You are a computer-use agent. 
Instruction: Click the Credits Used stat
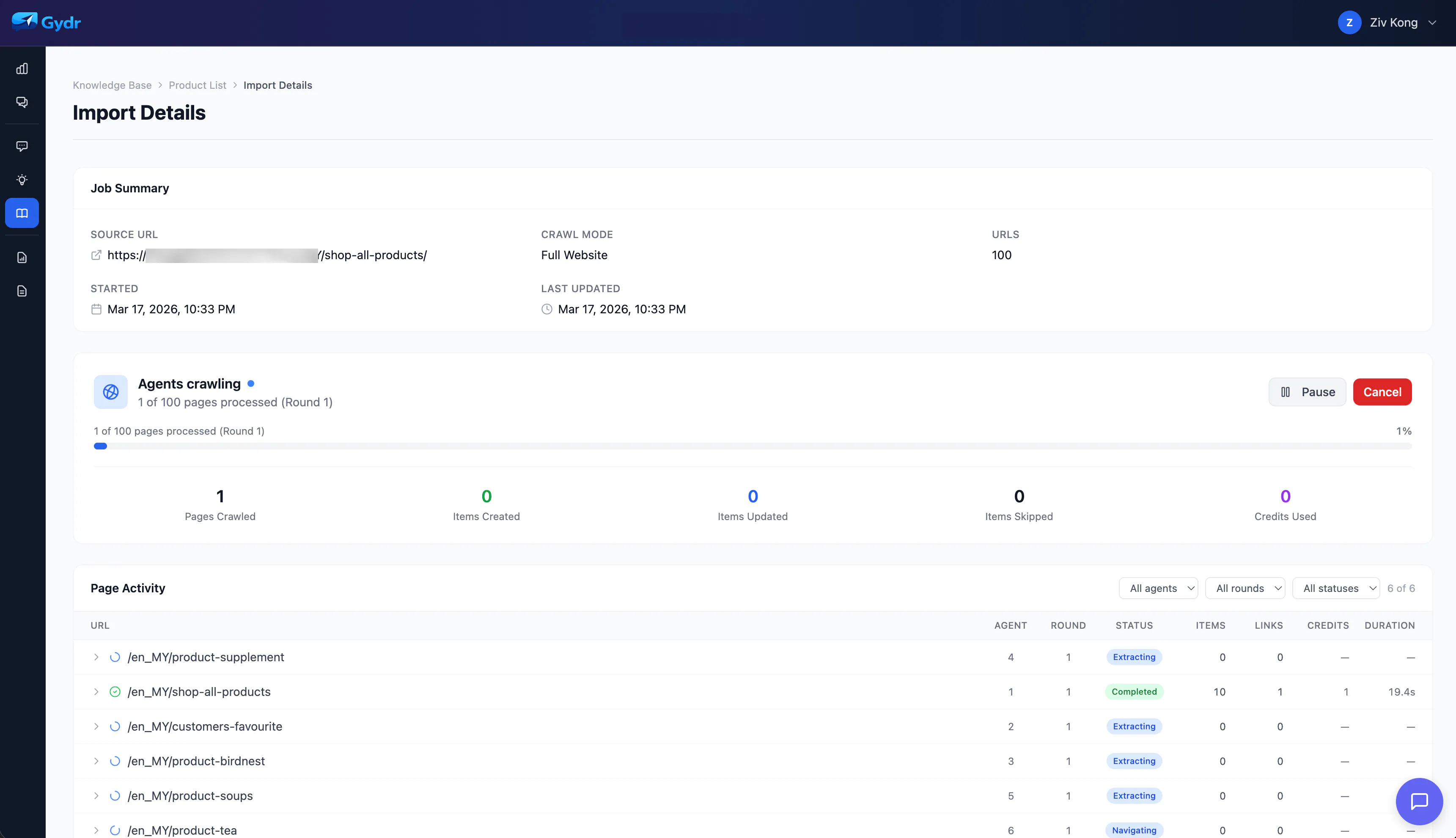[x=1285, y=505]
